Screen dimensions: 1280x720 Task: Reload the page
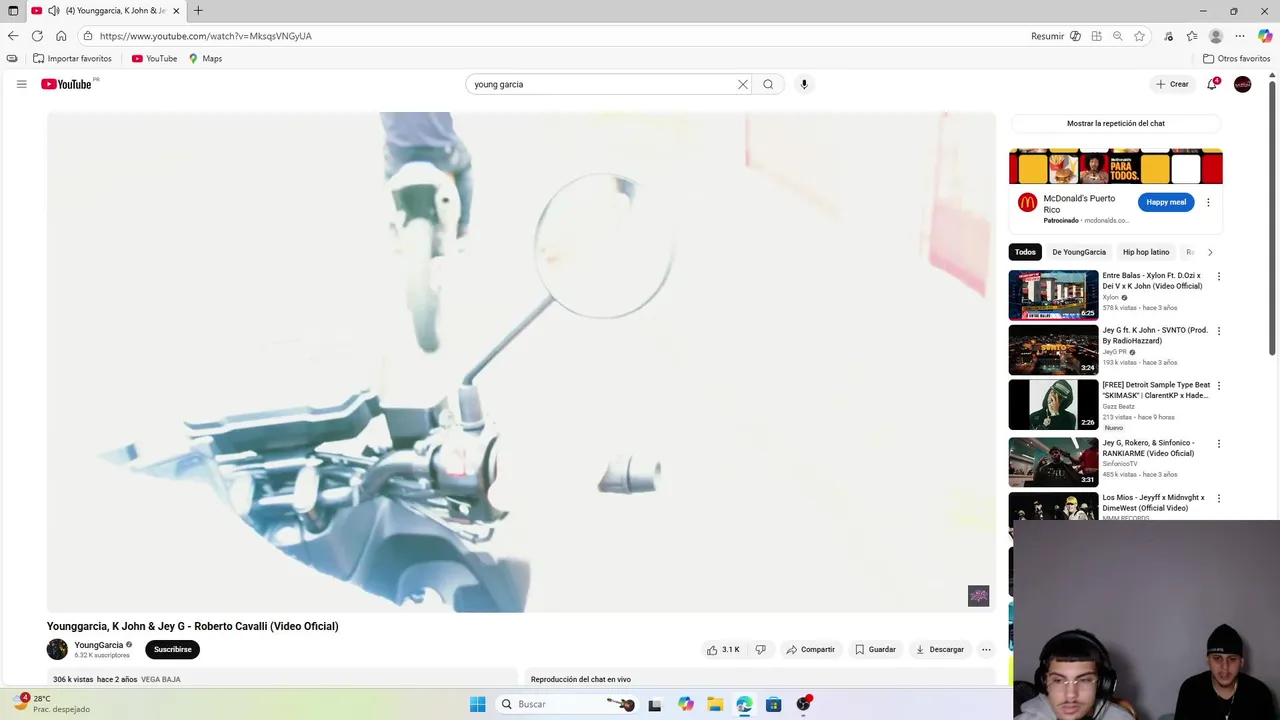37,36
